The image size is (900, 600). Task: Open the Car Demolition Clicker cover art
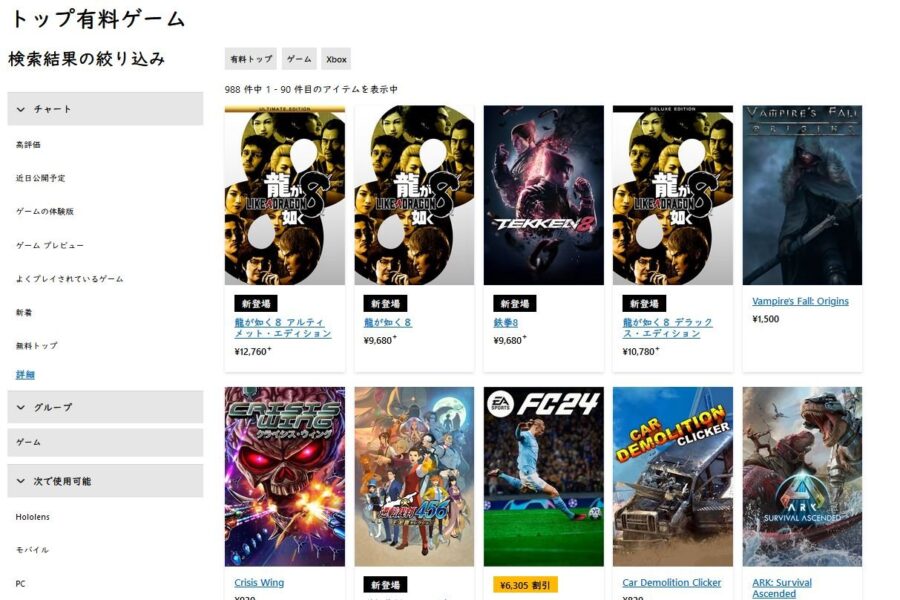tap(673, 477)
